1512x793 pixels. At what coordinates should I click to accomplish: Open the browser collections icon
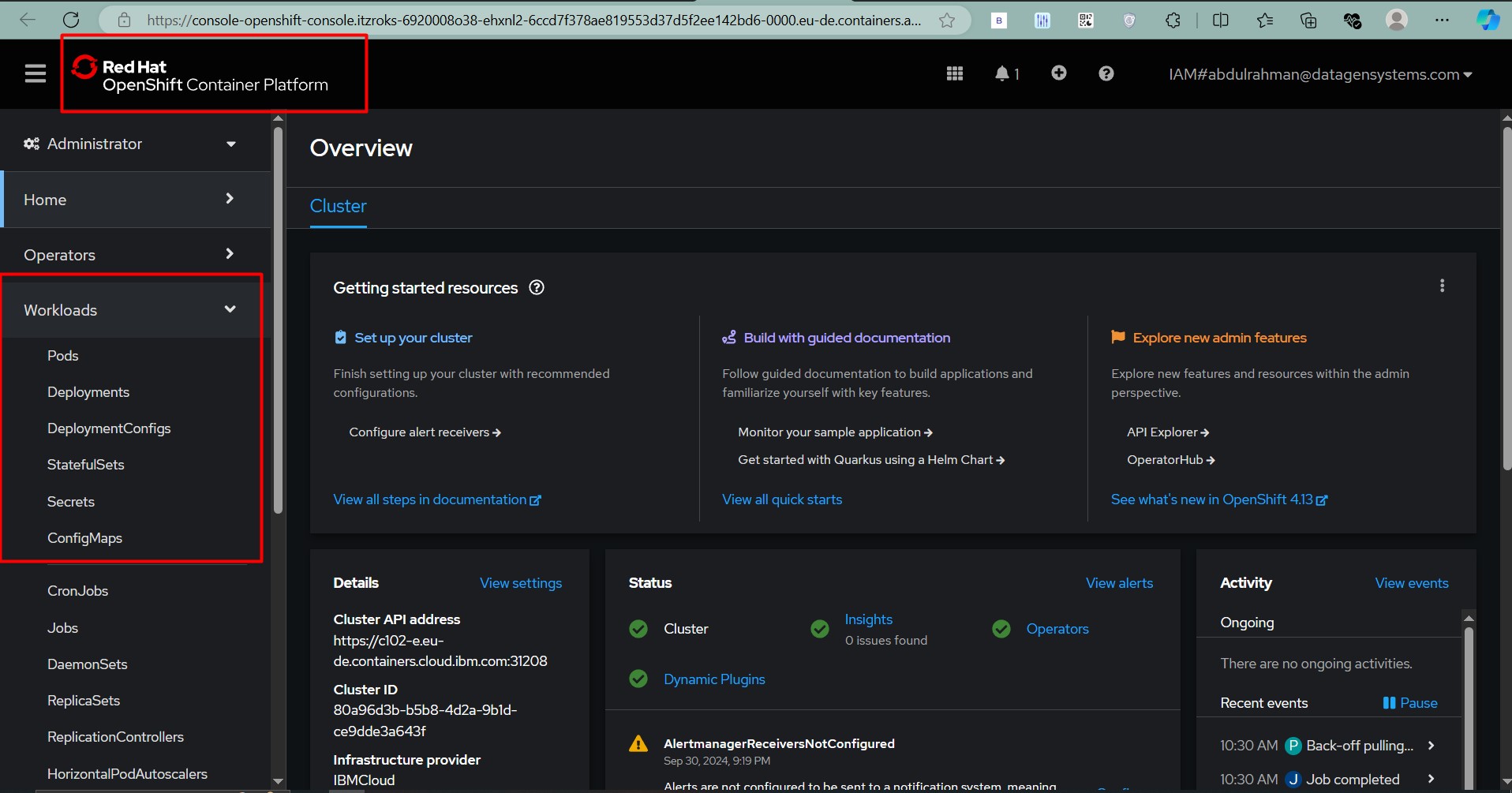coord(1308,21)
